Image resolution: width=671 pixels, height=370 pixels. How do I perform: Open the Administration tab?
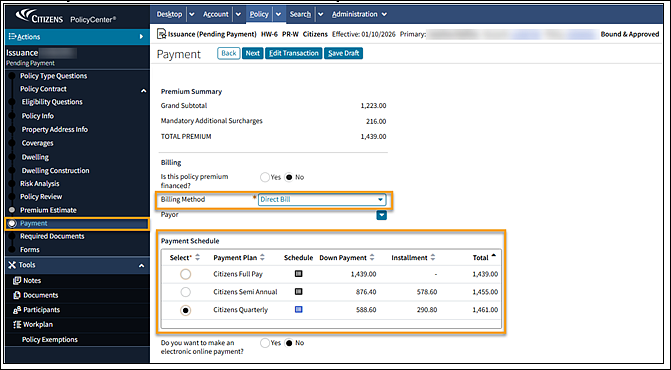(x=354, y=14)
